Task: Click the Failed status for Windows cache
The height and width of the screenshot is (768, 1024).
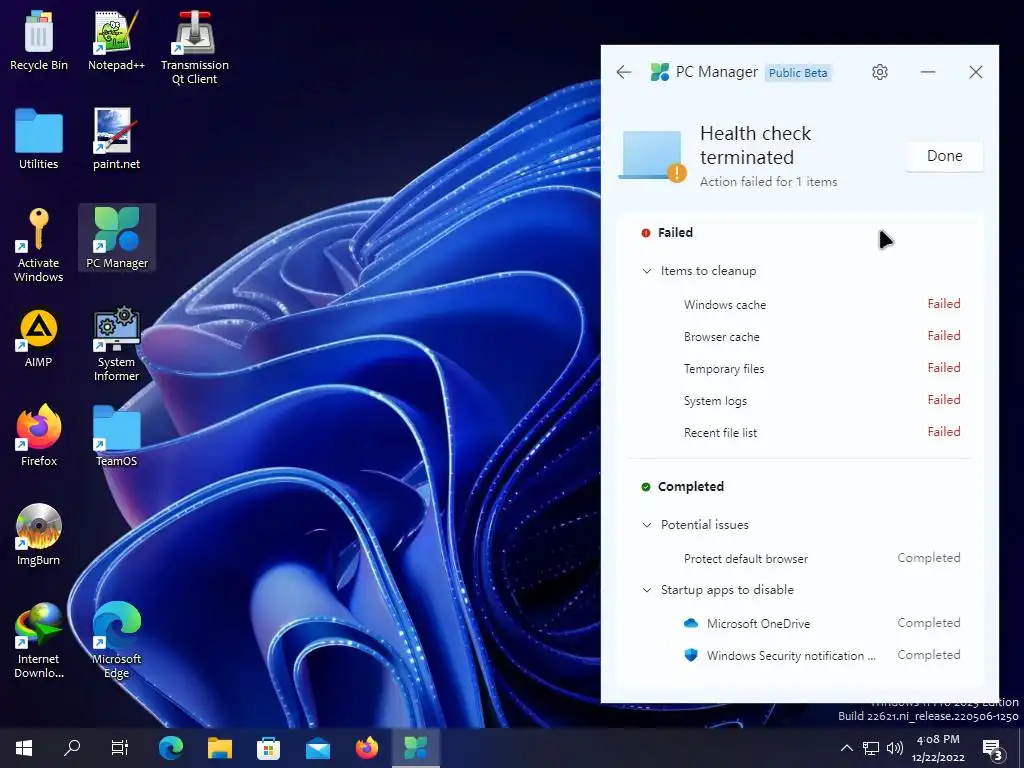Action: (x=944, y=304)
